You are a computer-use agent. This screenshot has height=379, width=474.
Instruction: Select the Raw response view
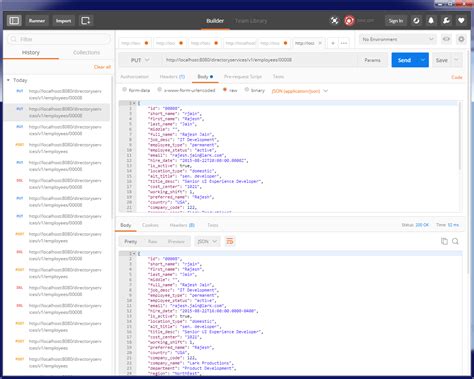(153, 241)
